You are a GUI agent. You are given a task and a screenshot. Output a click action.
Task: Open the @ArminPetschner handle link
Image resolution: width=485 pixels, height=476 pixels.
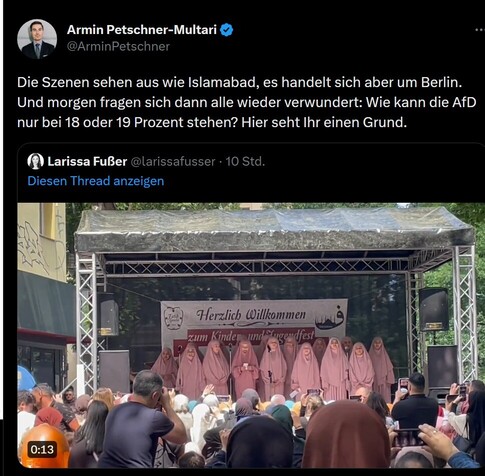click(118, 46)
